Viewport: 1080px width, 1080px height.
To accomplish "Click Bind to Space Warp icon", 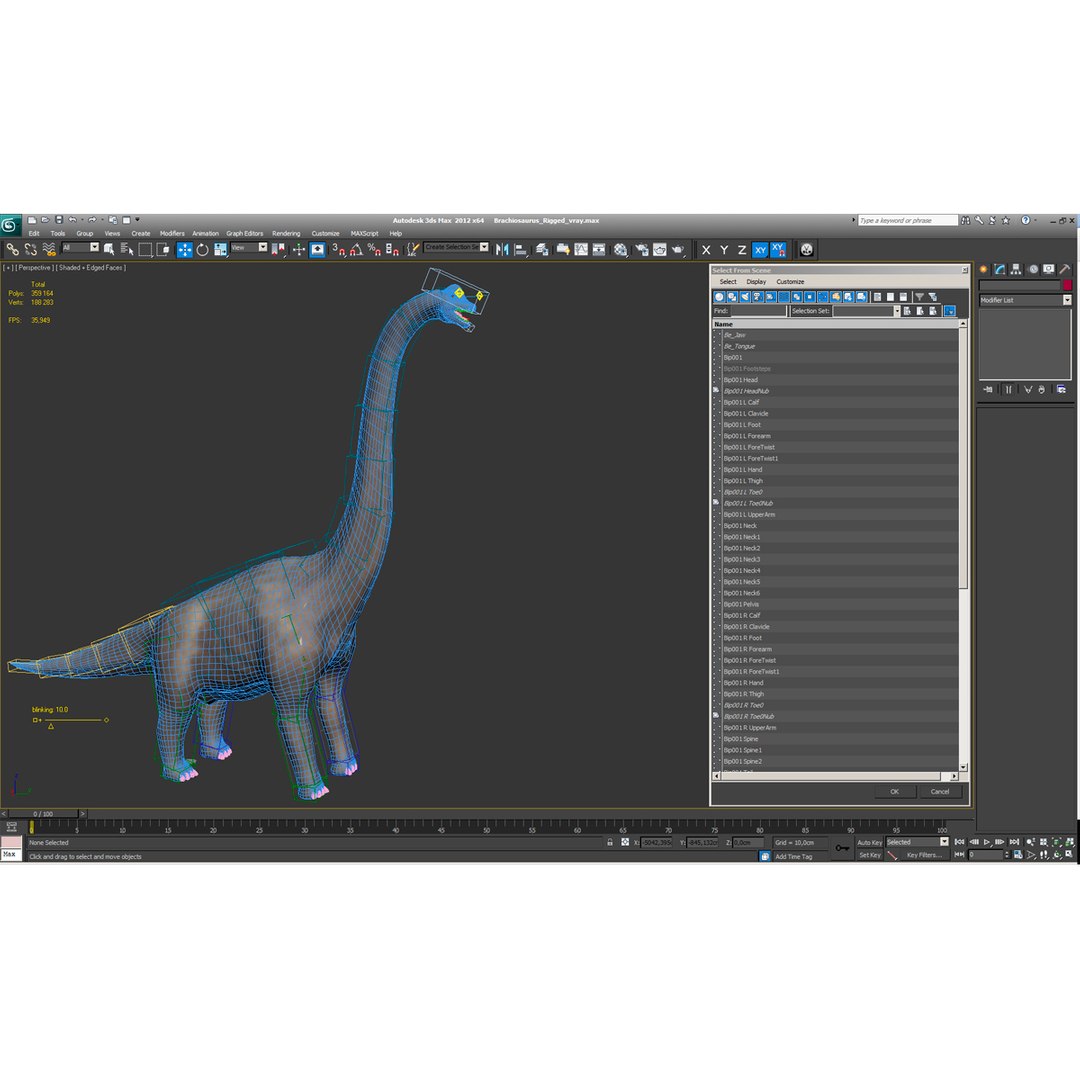I will (x=49, y=249).
